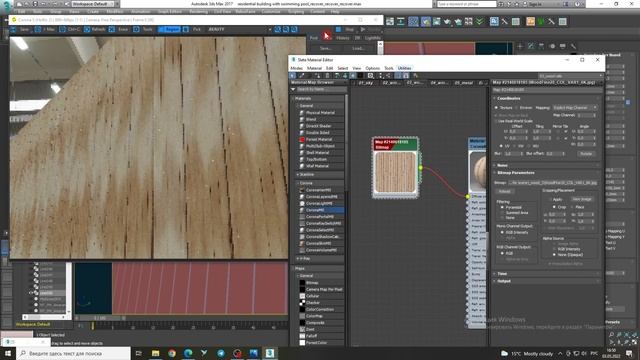
Task: Open the LightMix tab in the frame buffer
Action: [x=372, y=38]
